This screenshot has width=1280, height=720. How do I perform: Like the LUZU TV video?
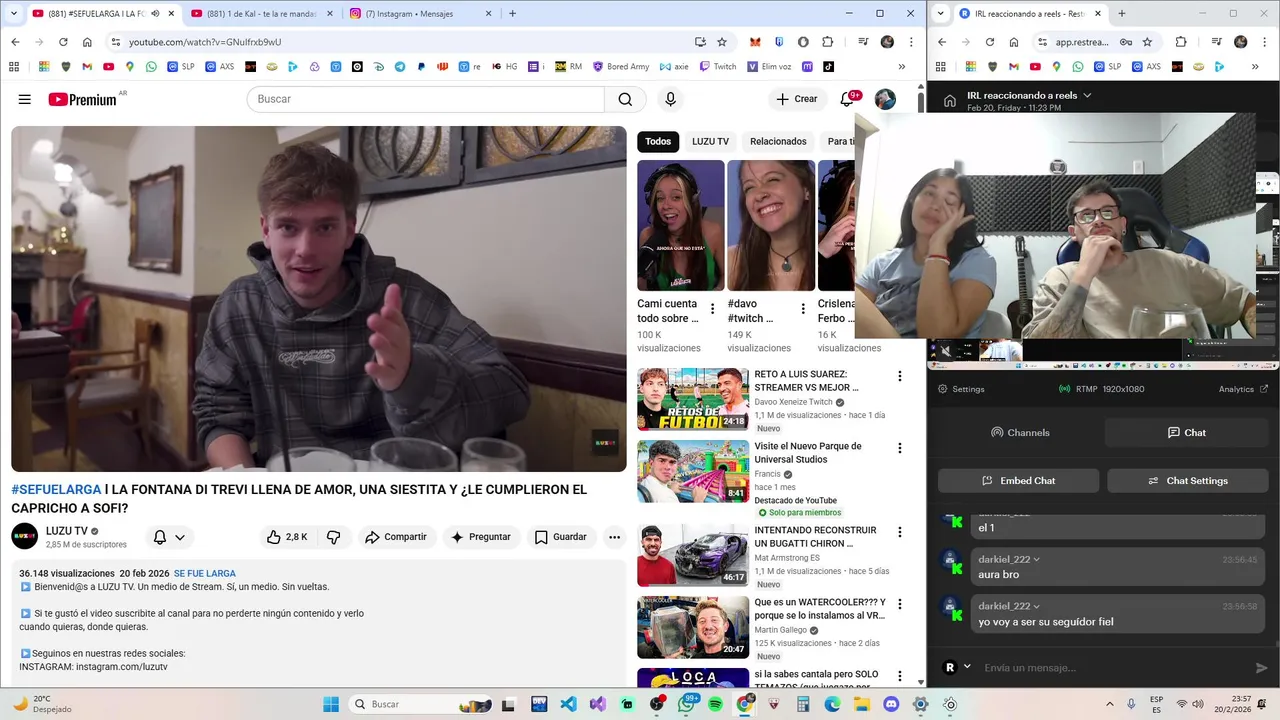(287, 537)
